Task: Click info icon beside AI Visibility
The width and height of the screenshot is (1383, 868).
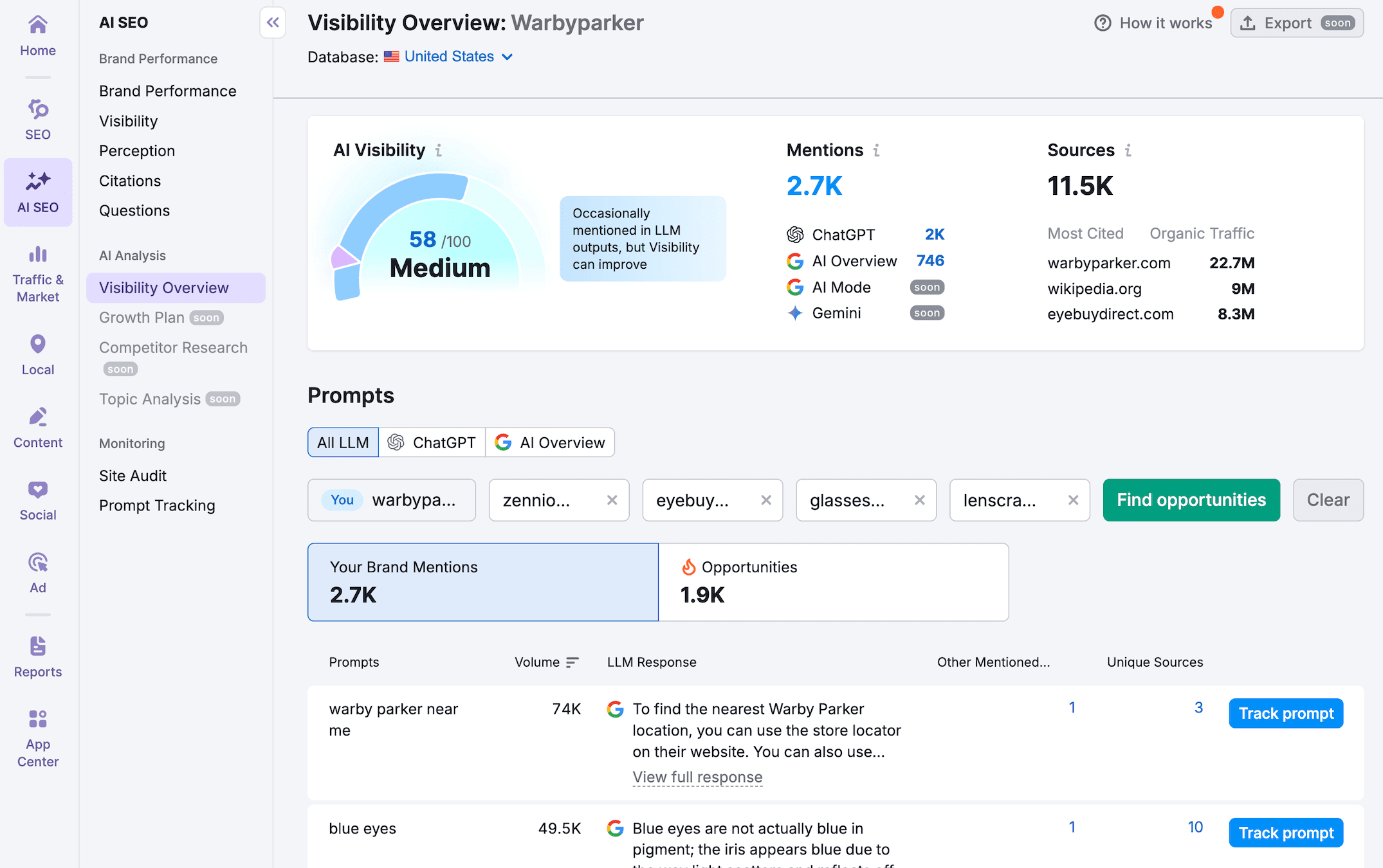Action: (439, 150)
